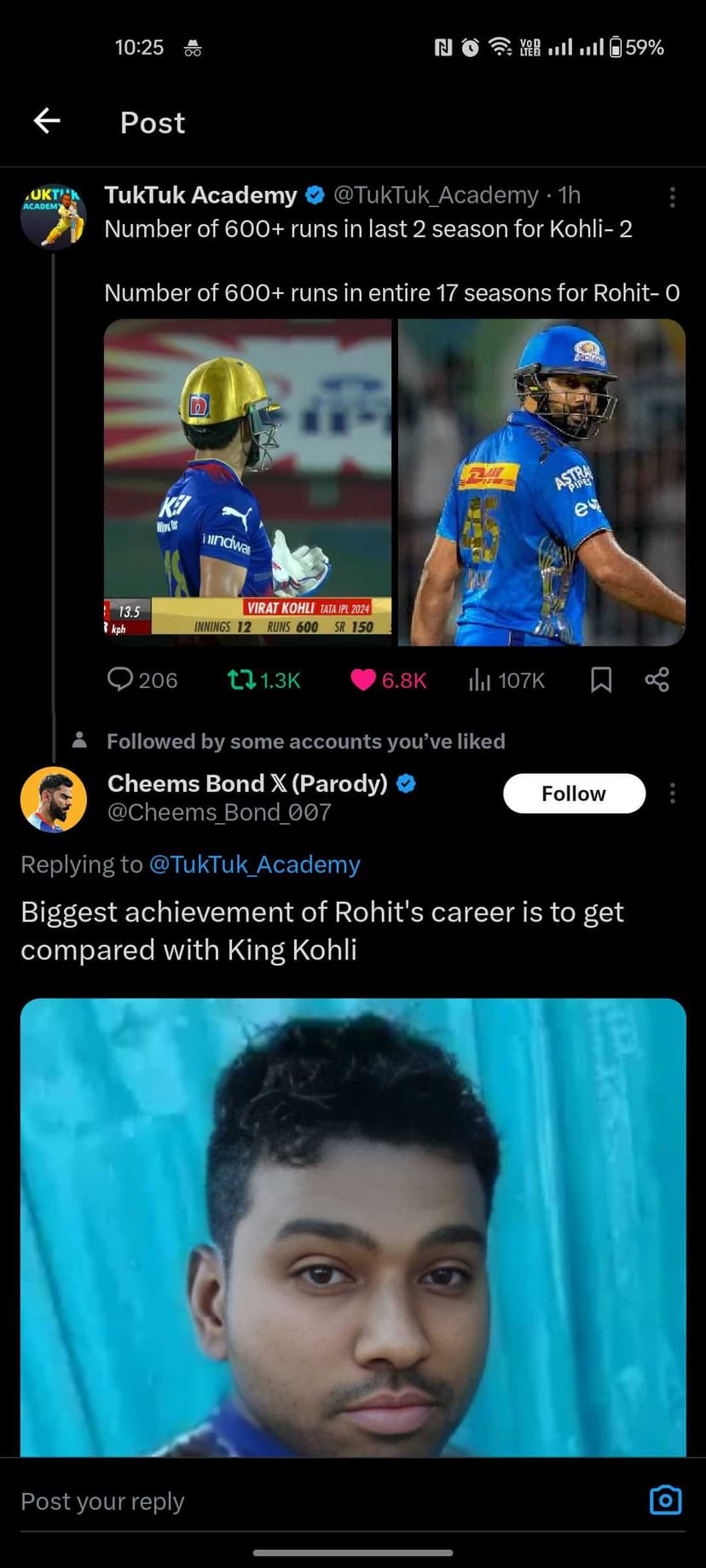Follow Cheems Bond account
The width and height of the screenshot is (706, 1568).
pos(574,793)
